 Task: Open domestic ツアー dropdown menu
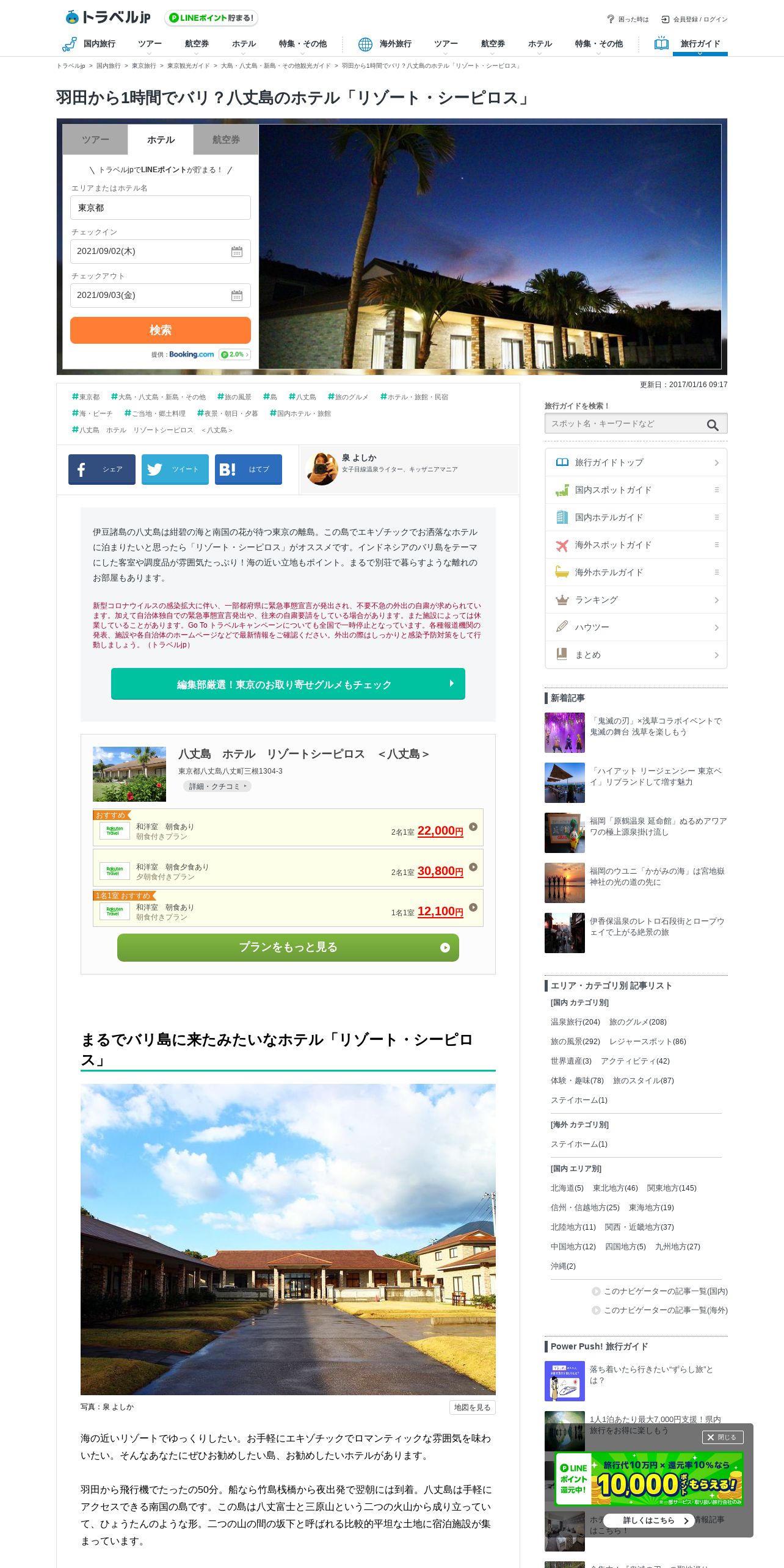click(x=150, y=44)
